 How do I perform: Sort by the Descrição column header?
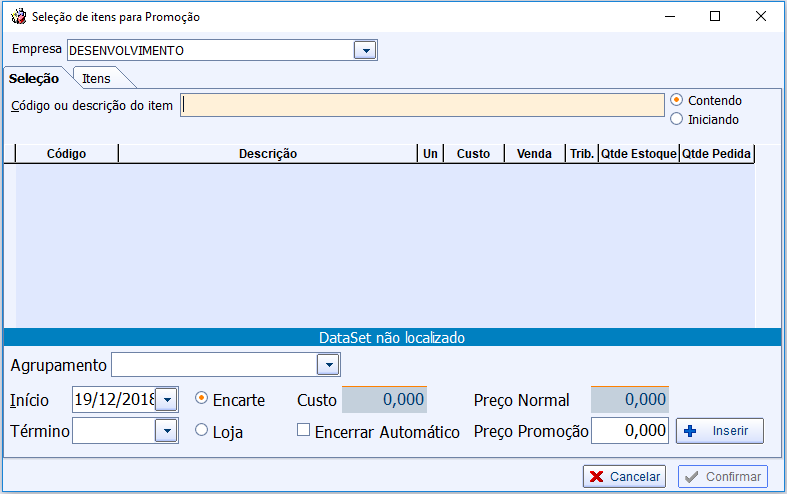(x=267, y=154)
